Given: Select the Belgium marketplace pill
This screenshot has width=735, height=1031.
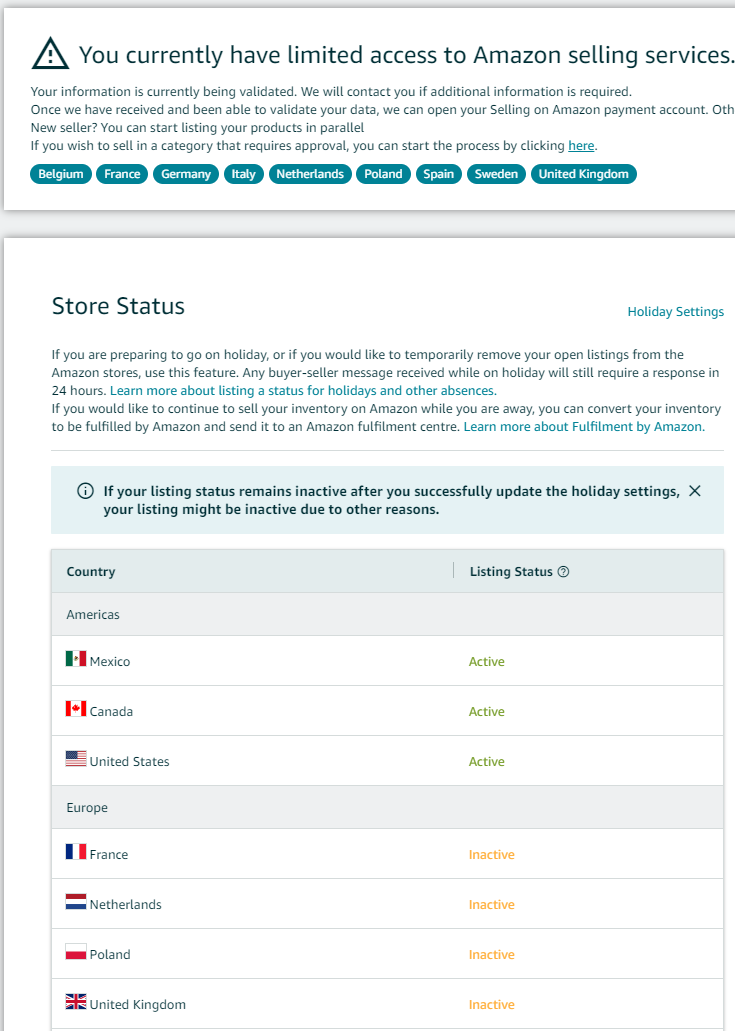Looking at the screenshot, I should tap(60, 174).
